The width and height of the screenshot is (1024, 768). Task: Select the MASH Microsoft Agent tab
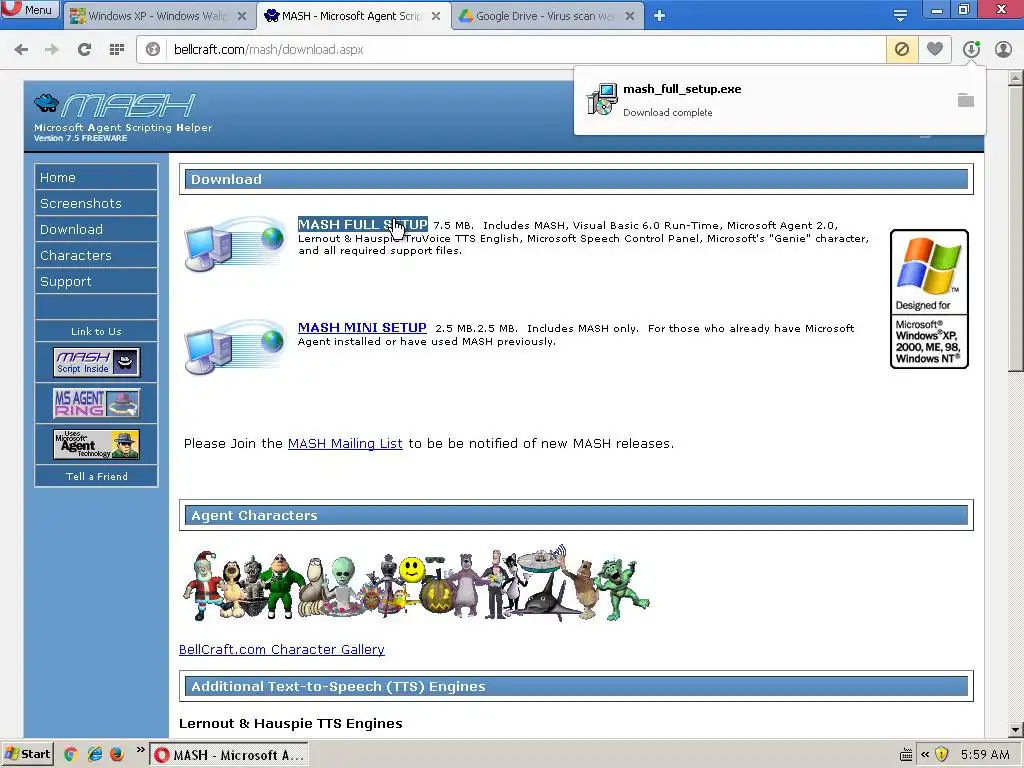[x=353, y=16]
